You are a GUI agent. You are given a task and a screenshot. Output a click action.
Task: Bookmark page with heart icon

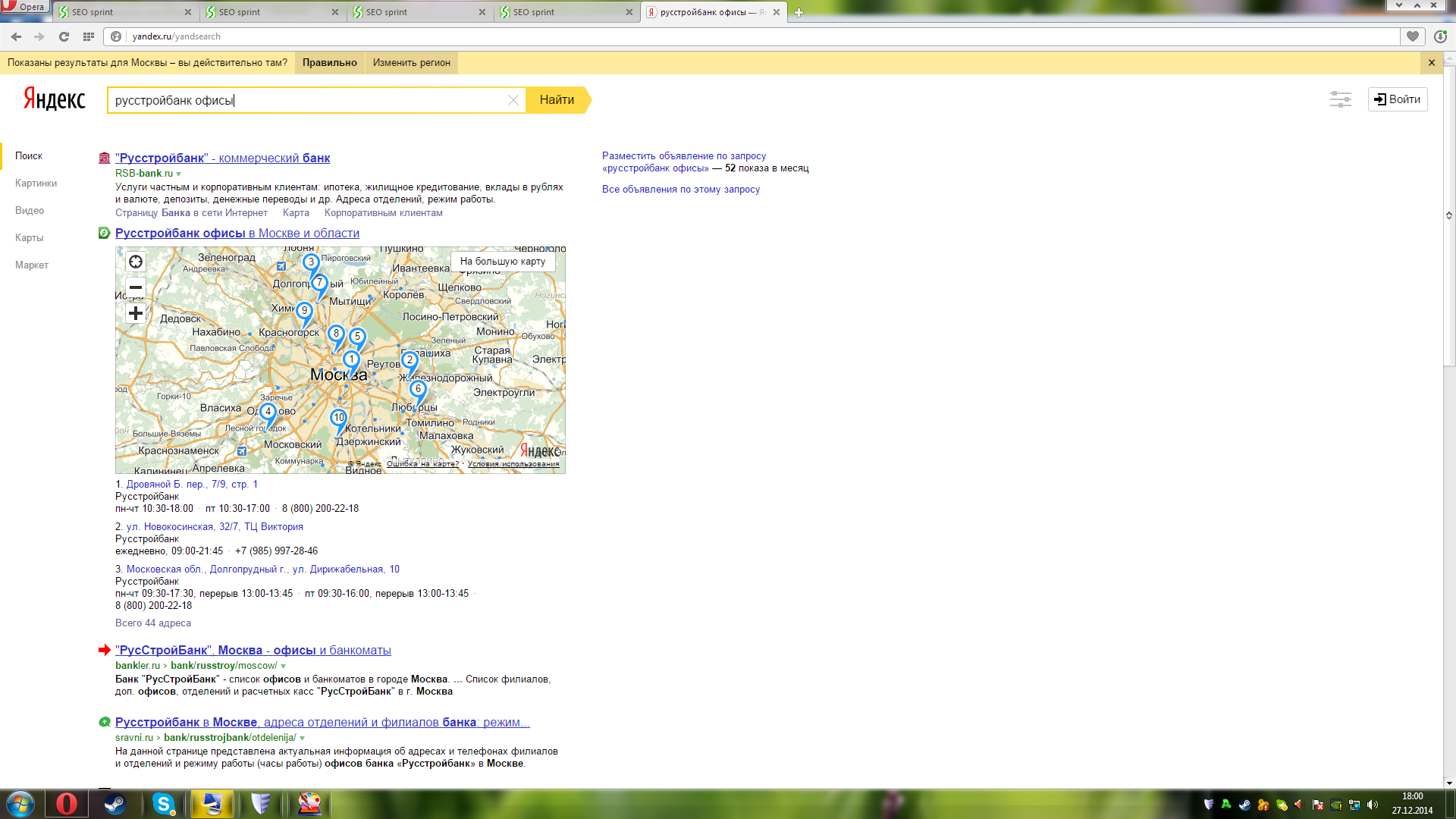point(1412,36)
